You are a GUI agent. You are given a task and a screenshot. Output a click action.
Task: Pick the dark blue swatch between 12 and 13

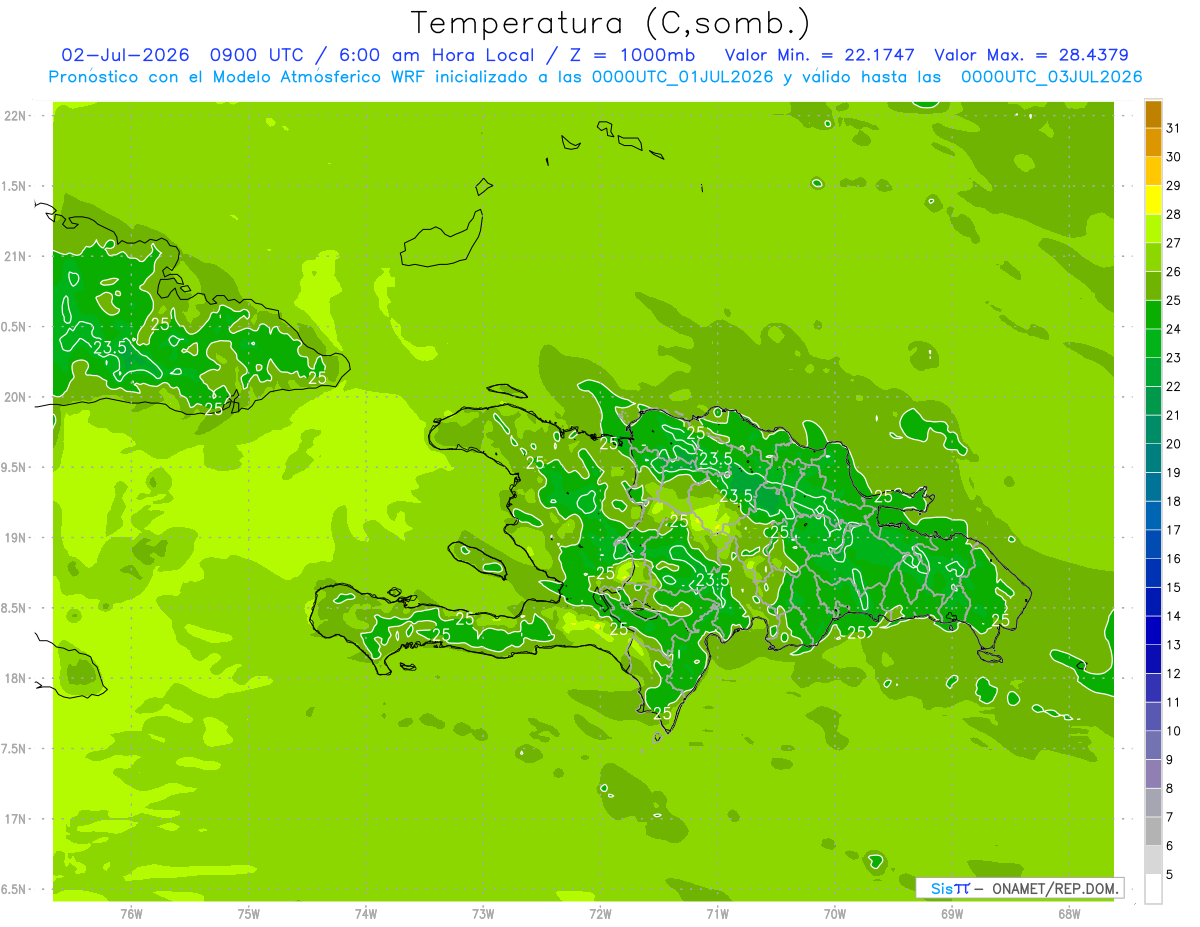(x=1153, y=659)
